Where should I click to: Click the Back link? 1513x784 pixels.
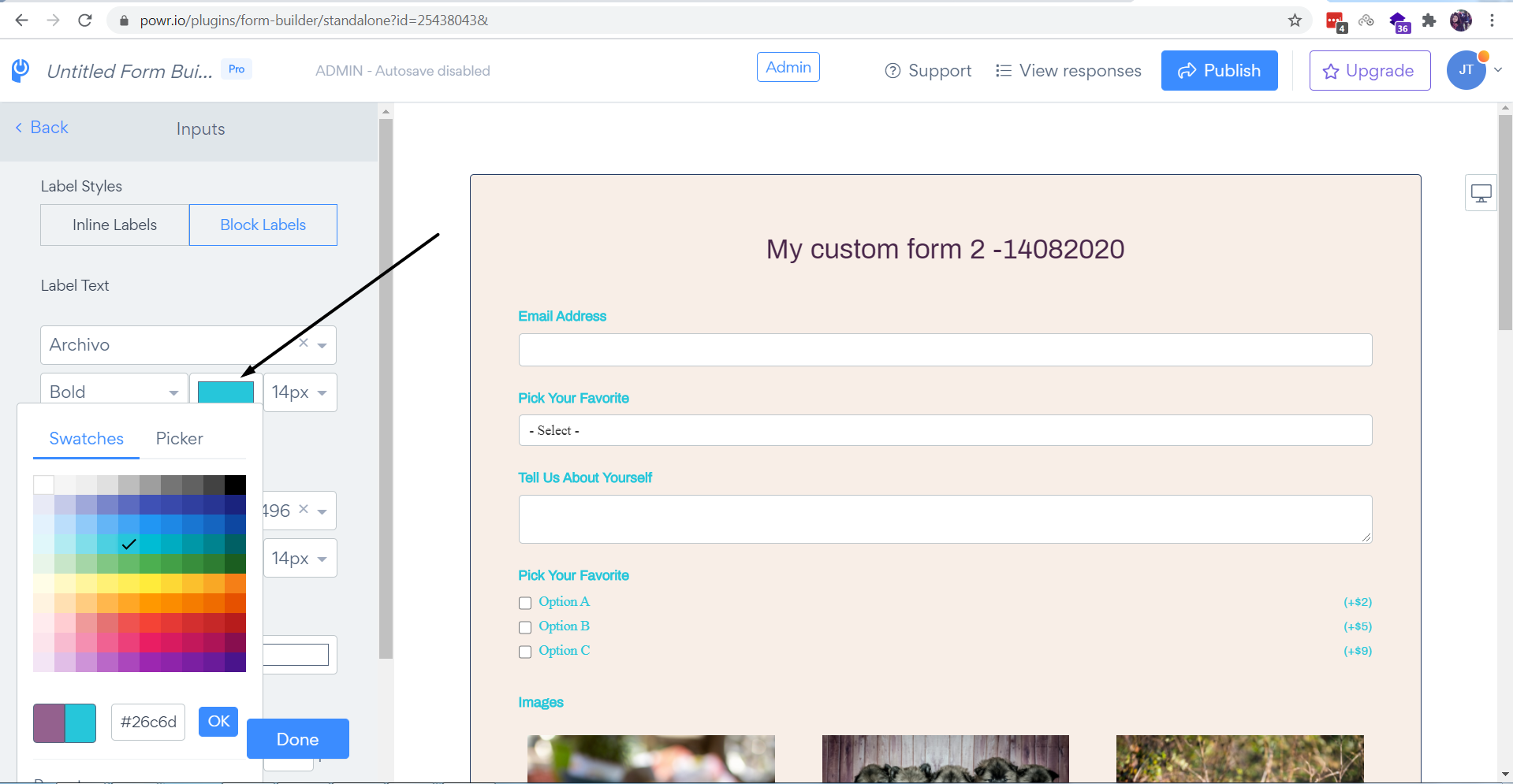[41, 127]
